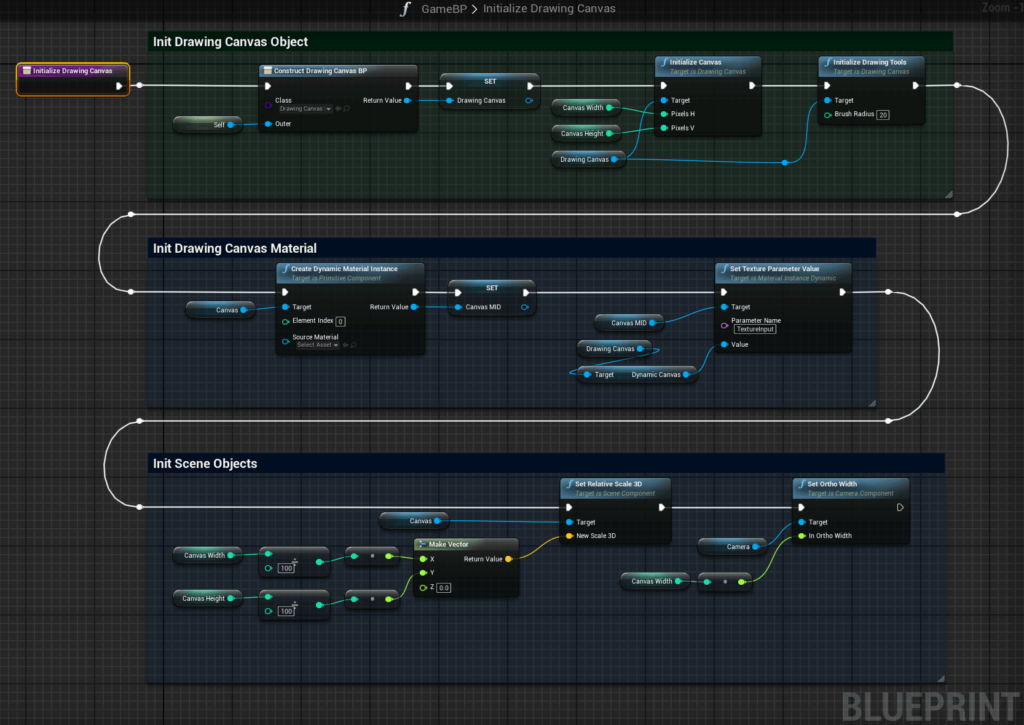Screen dimensions: 1024x725
Task: Click the function icon on Create Dynamic Material Instance
Action: pyautogui.click(x=284, y=269)
